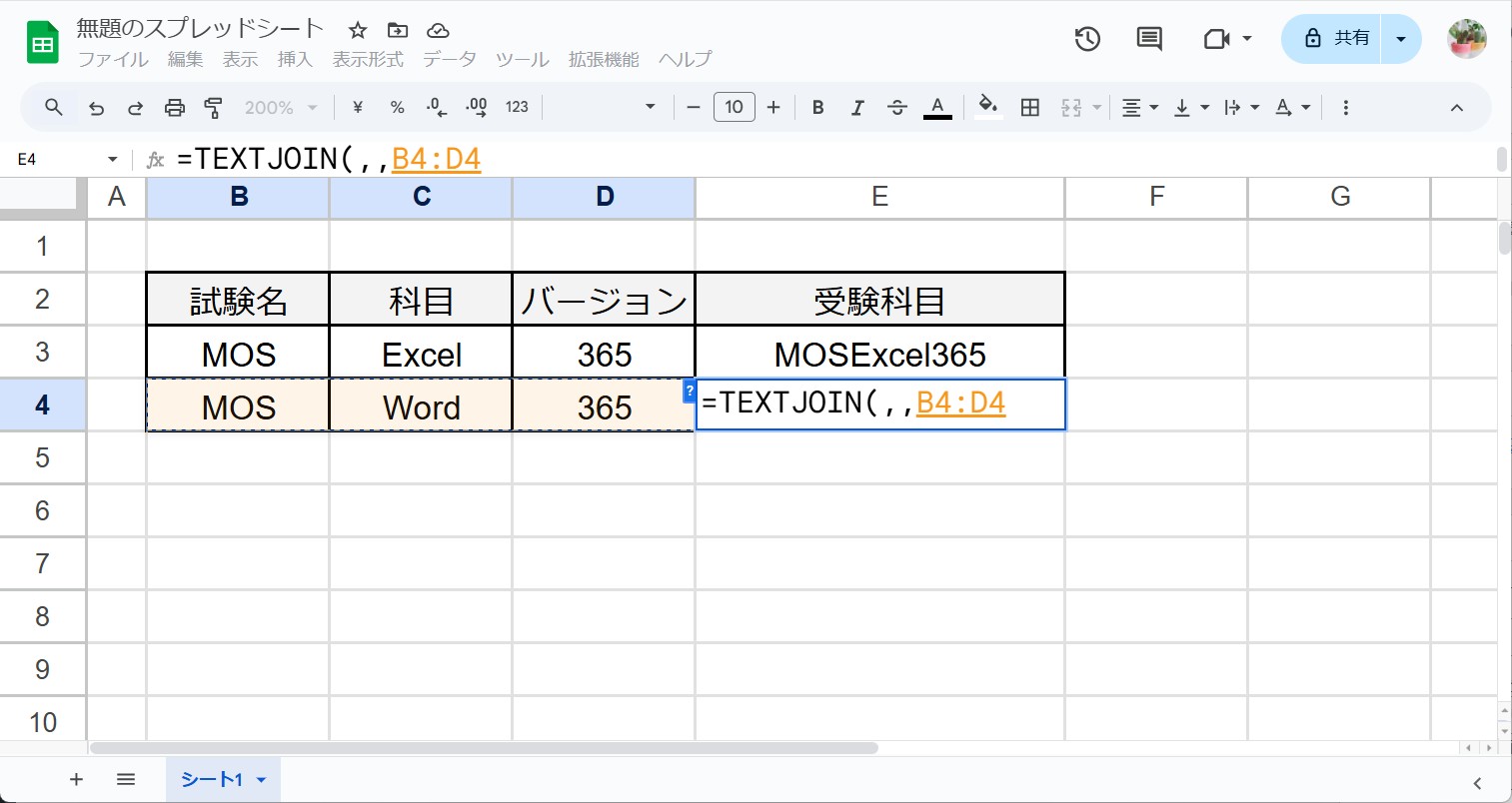Open text wrapping dropdown
Viewport: 1512px width, 803px height.
point(1242,108)
